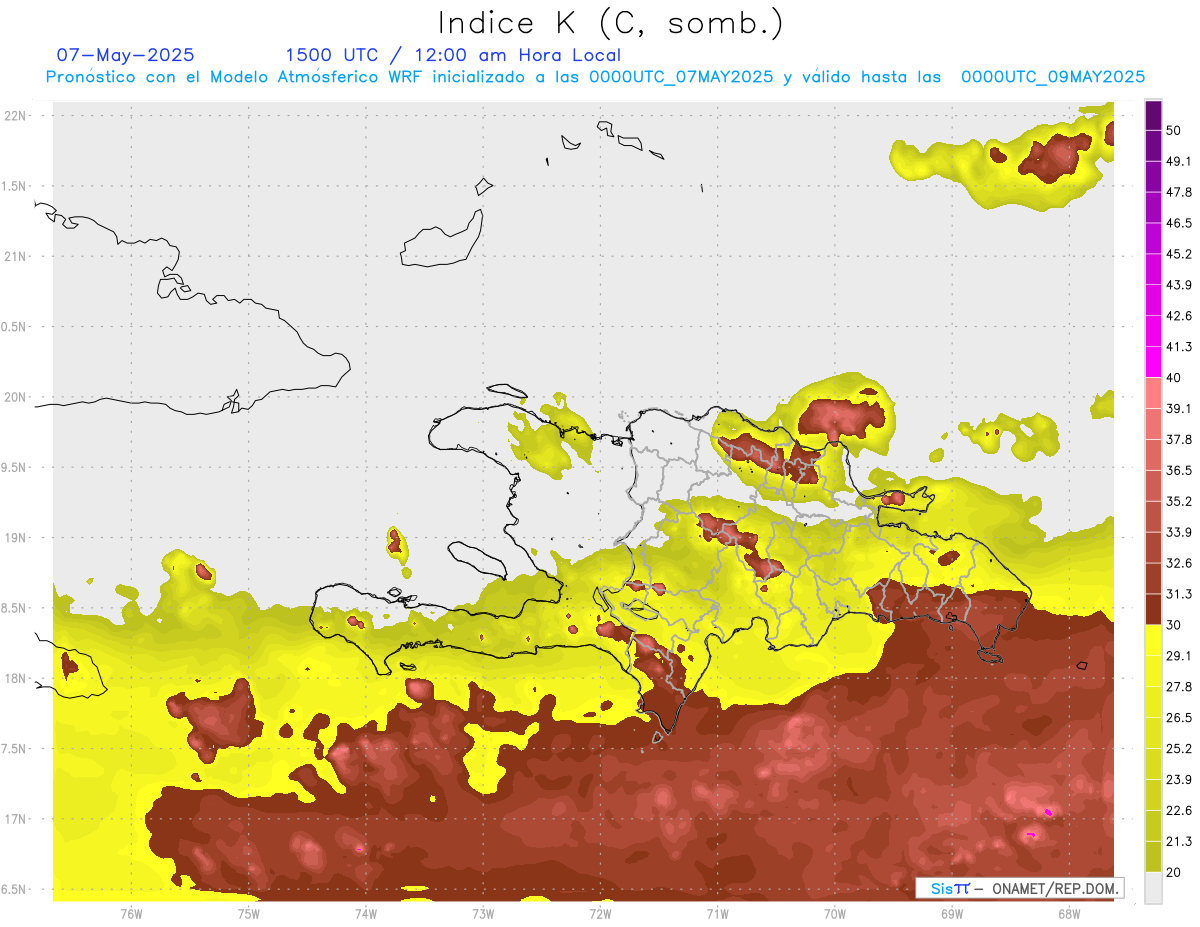Click the colorbar value "23.9"

point(1179,780)
